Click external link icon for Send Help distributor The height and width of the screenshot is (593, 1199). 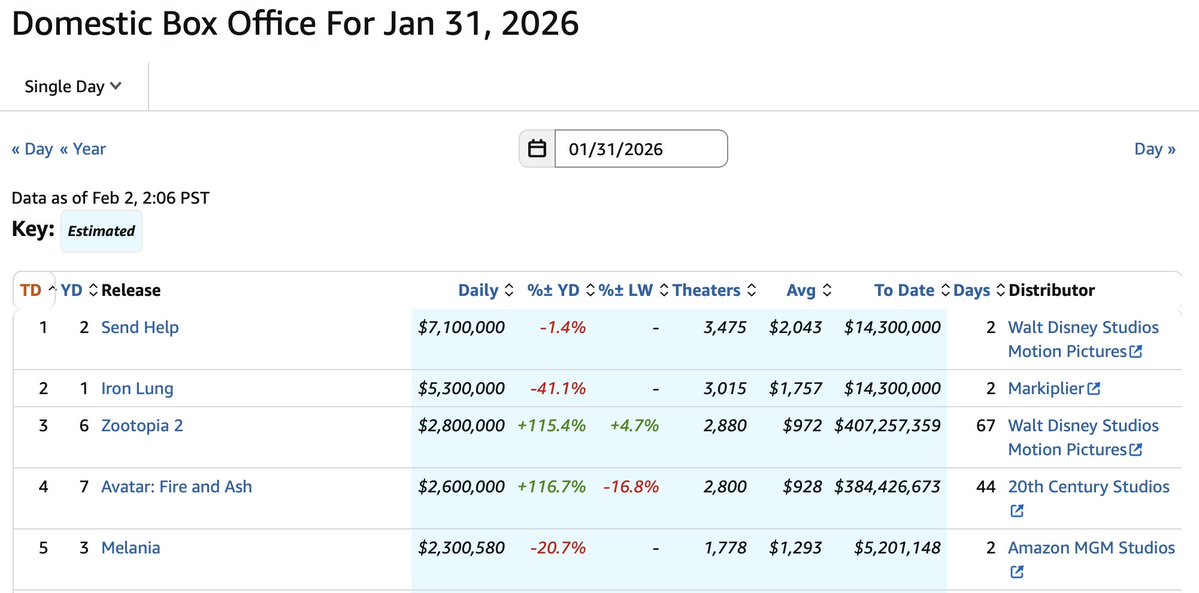coord(1136,352)
